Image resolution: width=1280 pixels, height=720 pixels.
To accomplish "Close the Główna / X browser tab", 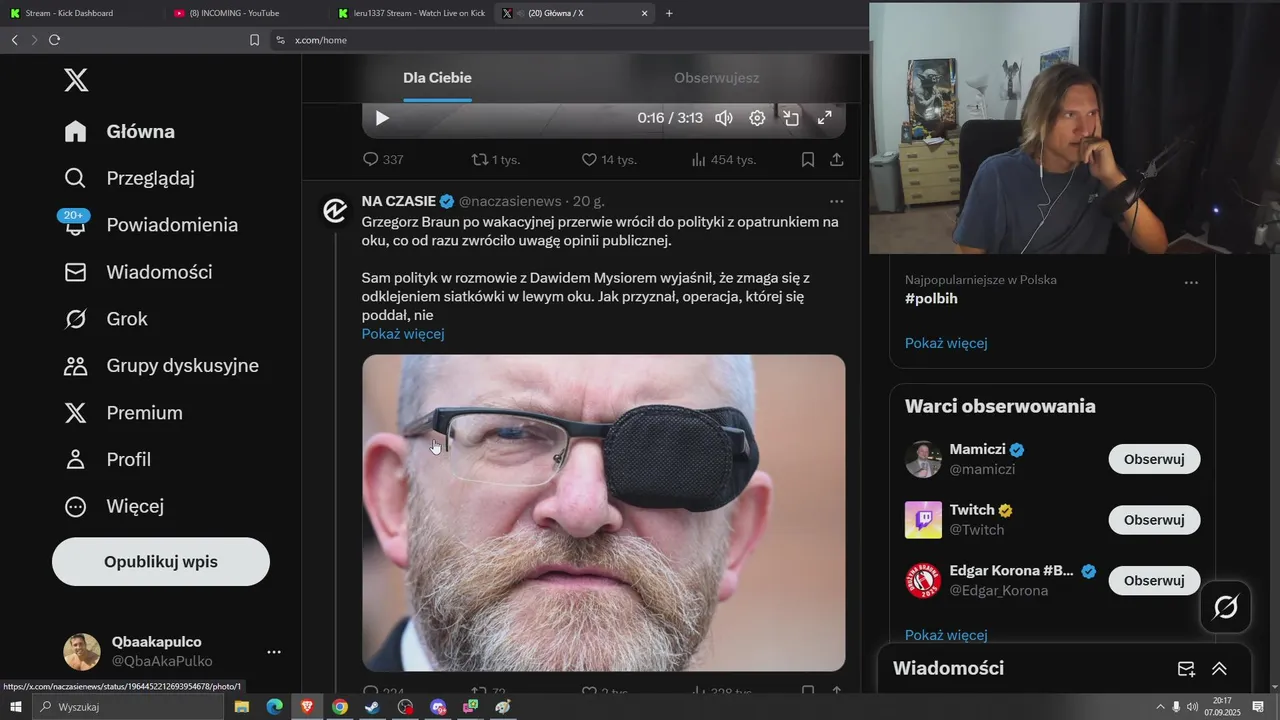I will (x=644, y=13).
